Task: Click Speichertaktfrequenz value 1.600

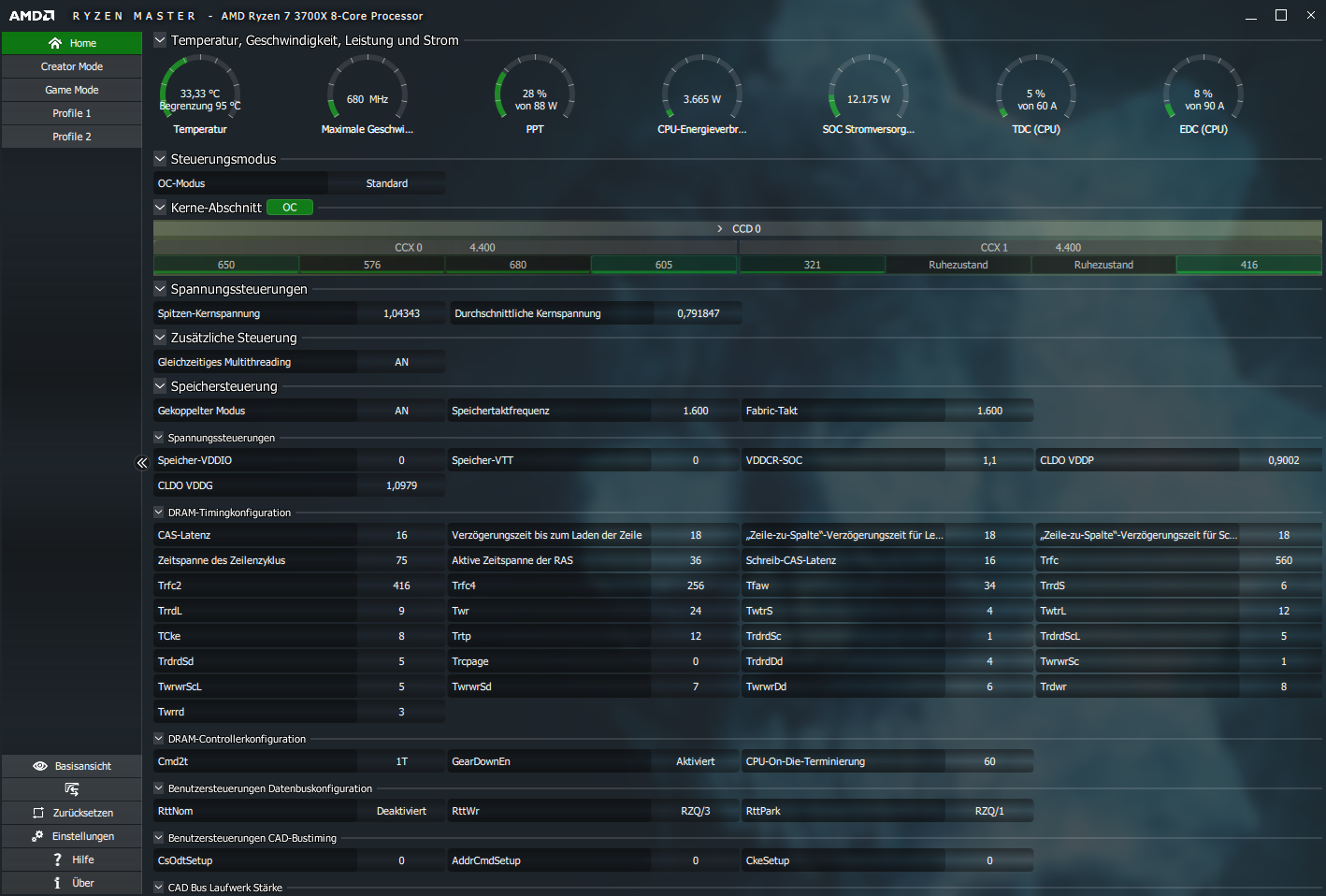Action: (696, 411)
